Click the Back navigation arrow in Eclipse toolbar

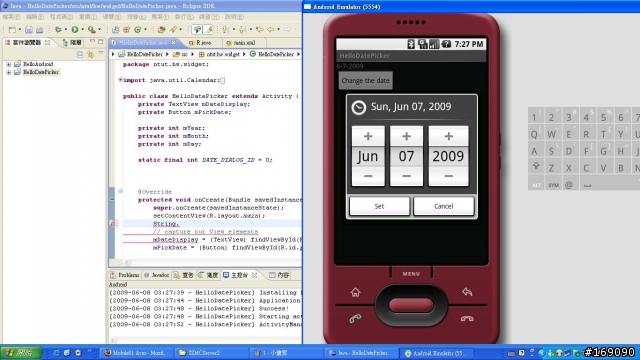pos(271,30)
